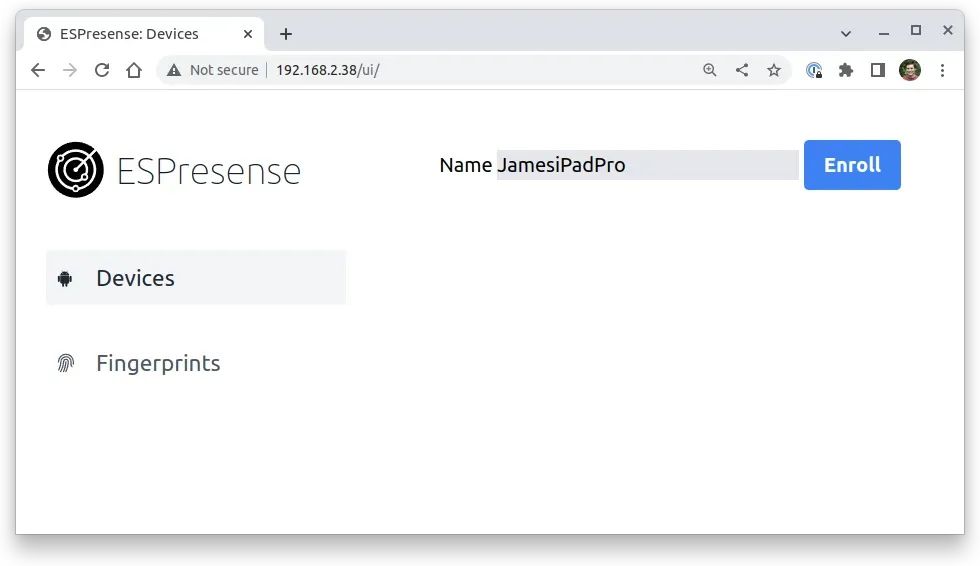The width and height of the screenshot is (980, 566).
Task: Open a new tab with plus button
Action: point(286,34)
